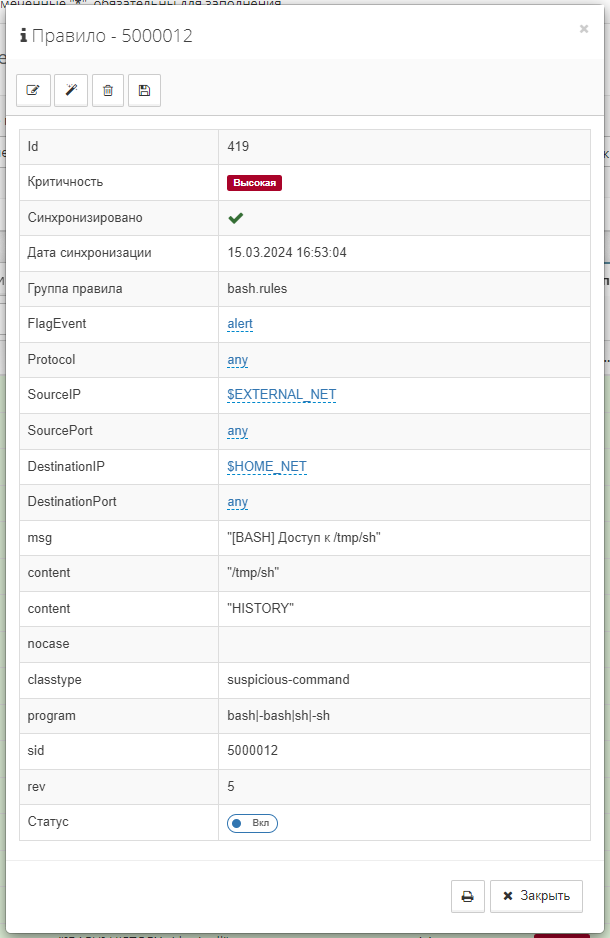Image resolution: width=610 pixels, height=938 pixels.
Task: Click the bash.rules group value
Action: pos(257,289)
